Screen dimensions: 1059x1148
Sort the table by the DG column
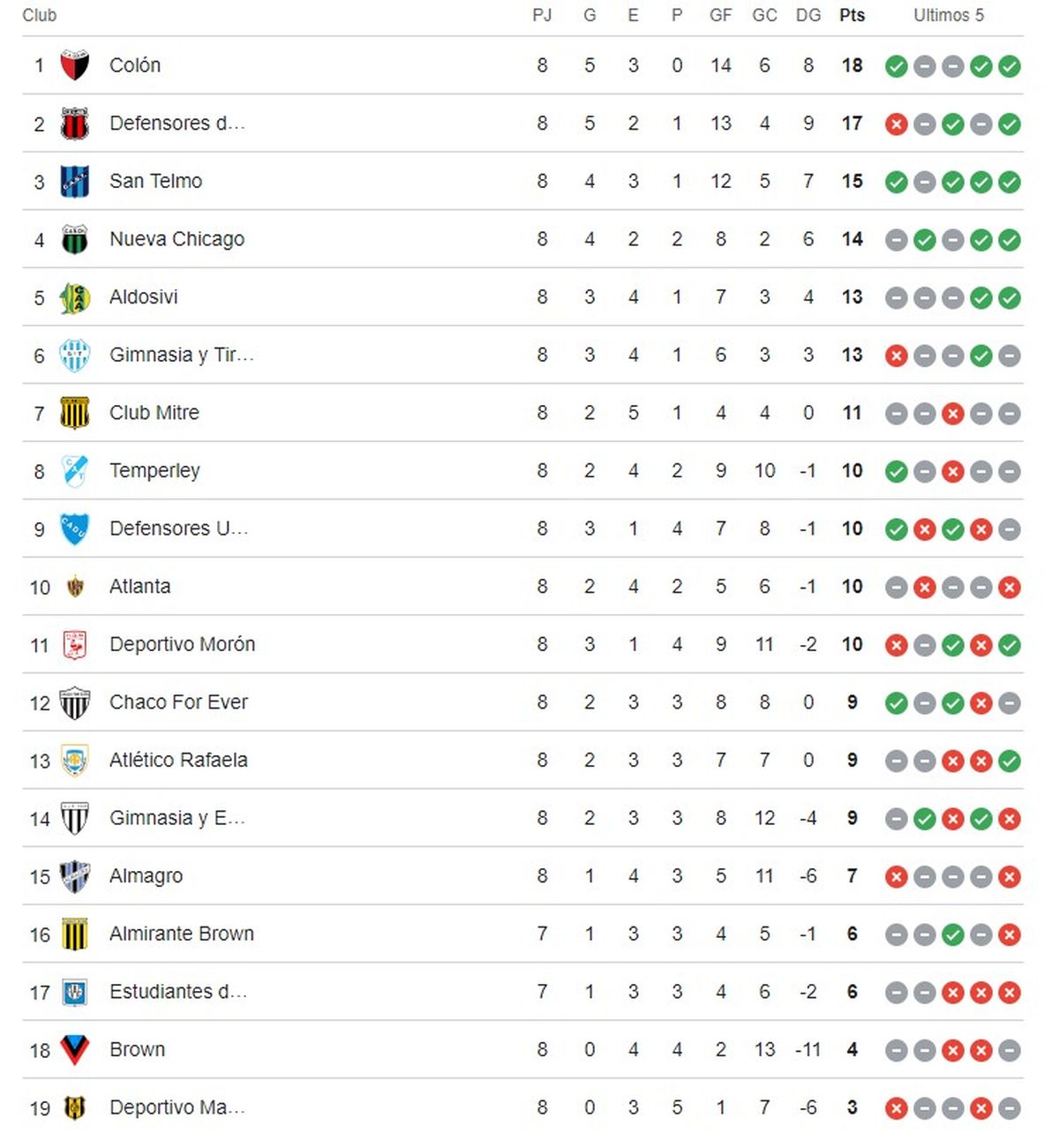coord(807,15)
